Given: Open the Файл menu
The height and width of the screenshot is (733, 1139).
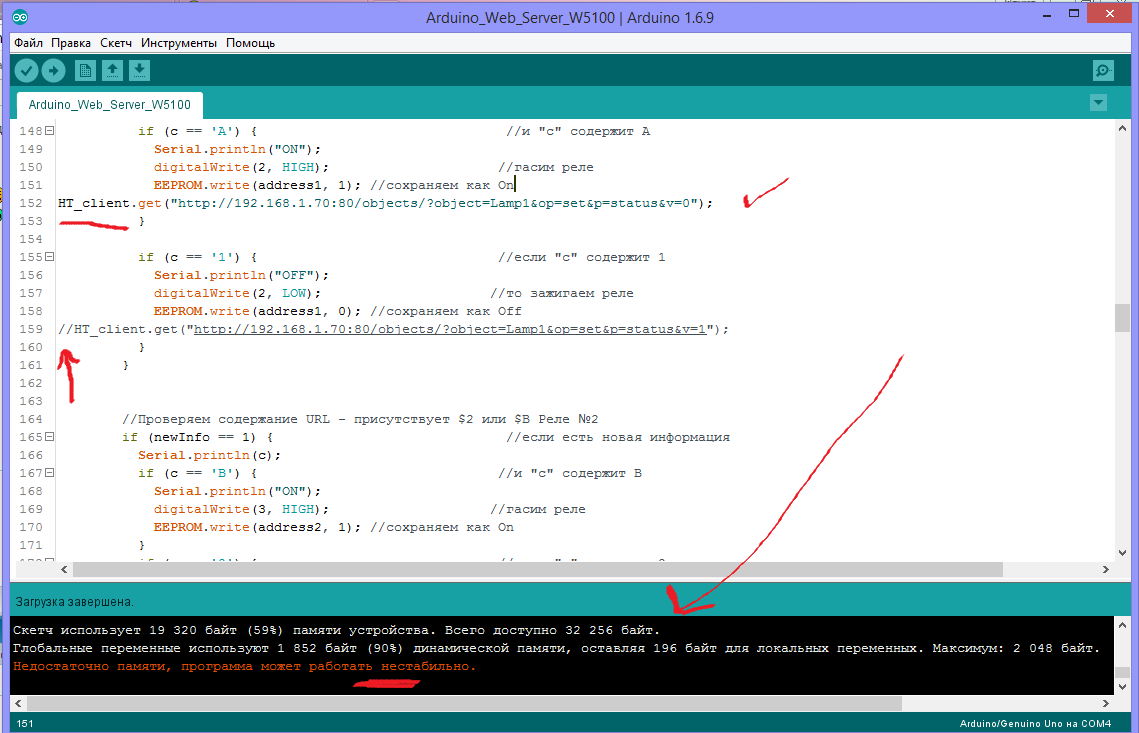Looking at the screenshot, I should pyautogui.click(x=28, y=43).
